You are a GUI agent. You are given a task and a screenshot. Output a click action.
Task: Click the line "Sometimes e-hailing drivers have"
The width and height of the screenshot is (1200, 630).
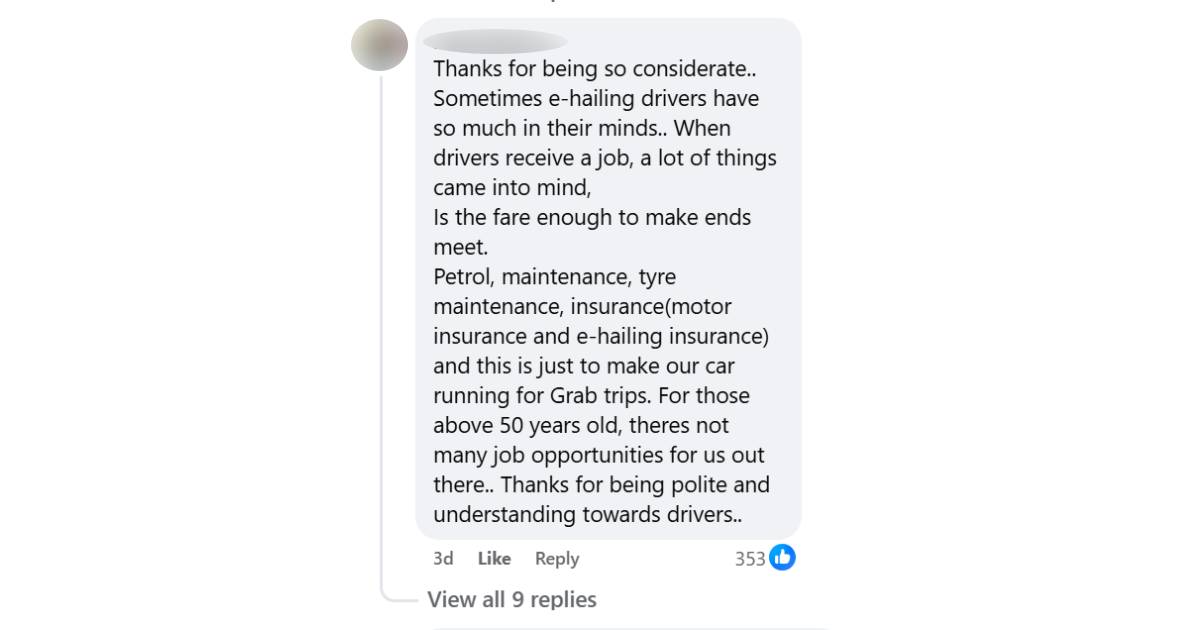(596, 99)
